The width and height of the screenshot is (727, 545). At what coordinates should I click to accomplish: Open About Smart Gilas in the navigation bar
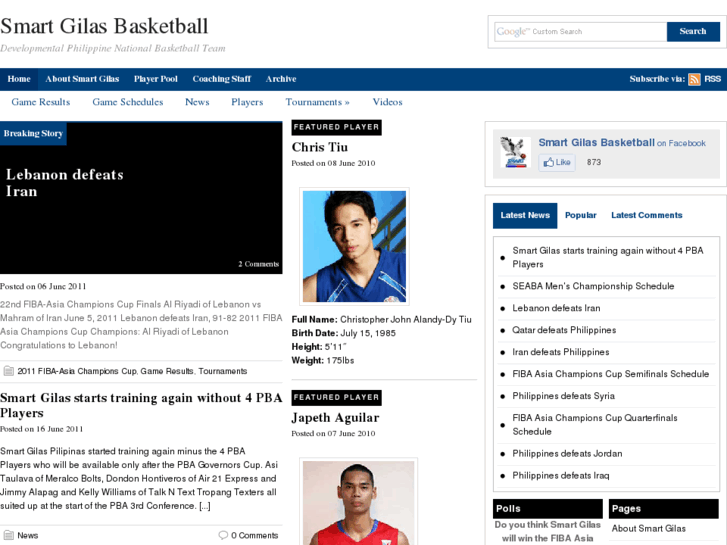82,79
